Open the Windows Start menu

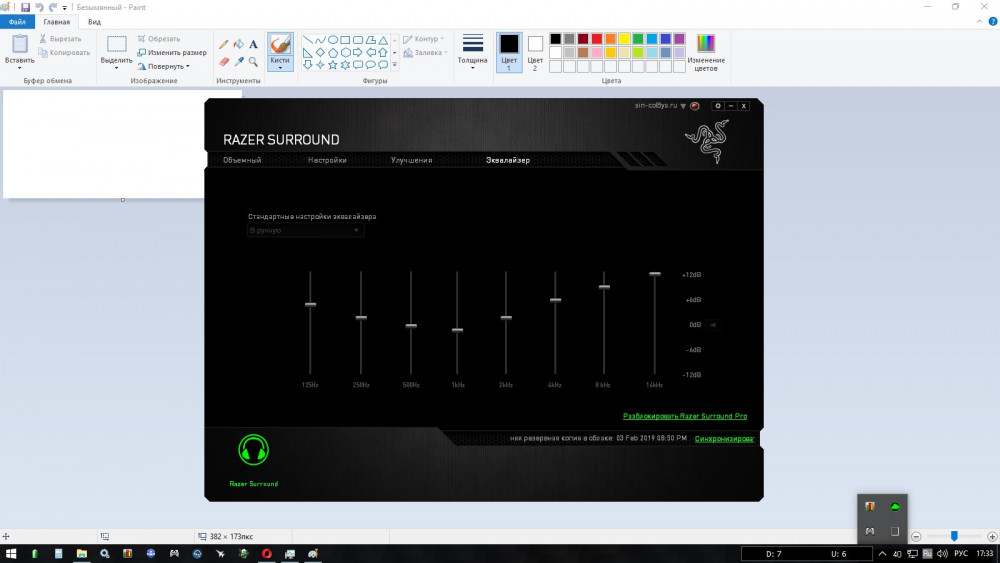(11, 553)
